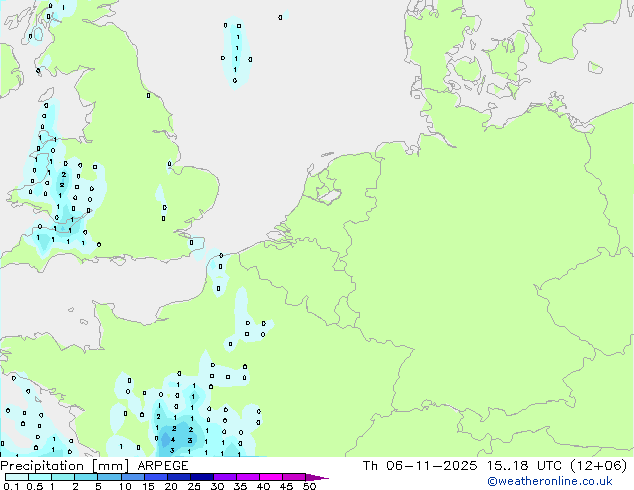This screenshot has height=490, width=634.
Task: Click the 'ARPEGE' model name label
Action: click(x=163, y=466)
